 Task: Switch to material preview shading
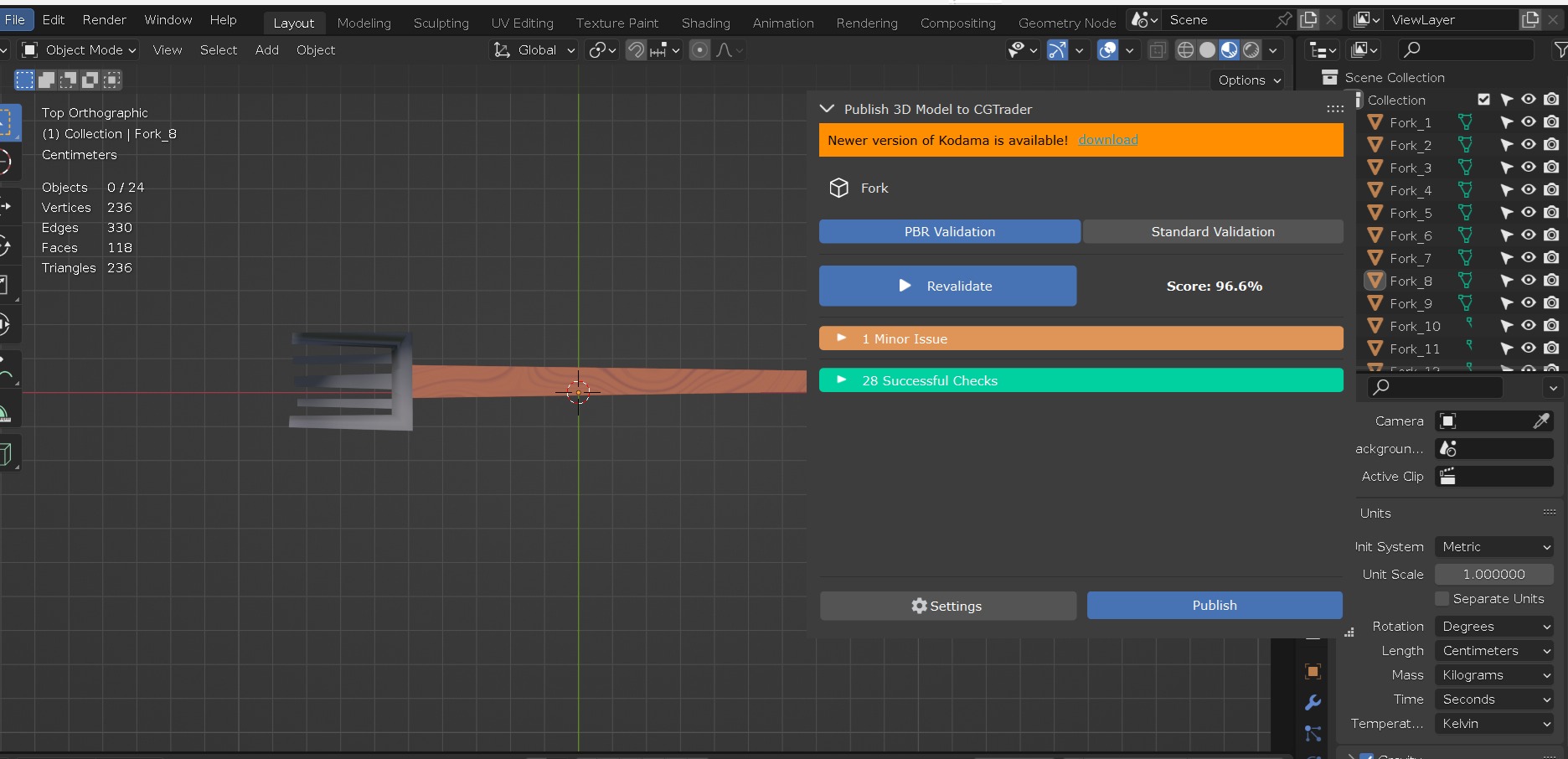click(x=1229, y=50)
